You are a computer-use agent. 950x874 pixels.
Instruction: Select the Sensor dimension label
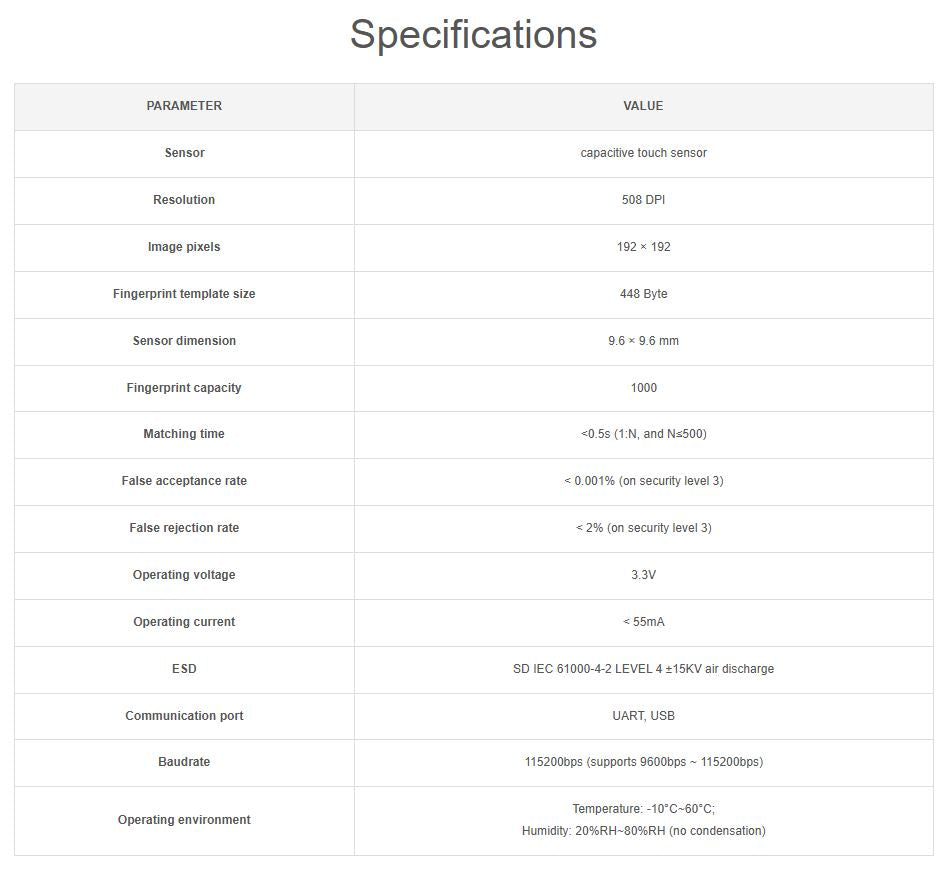[x=184, y=341]
